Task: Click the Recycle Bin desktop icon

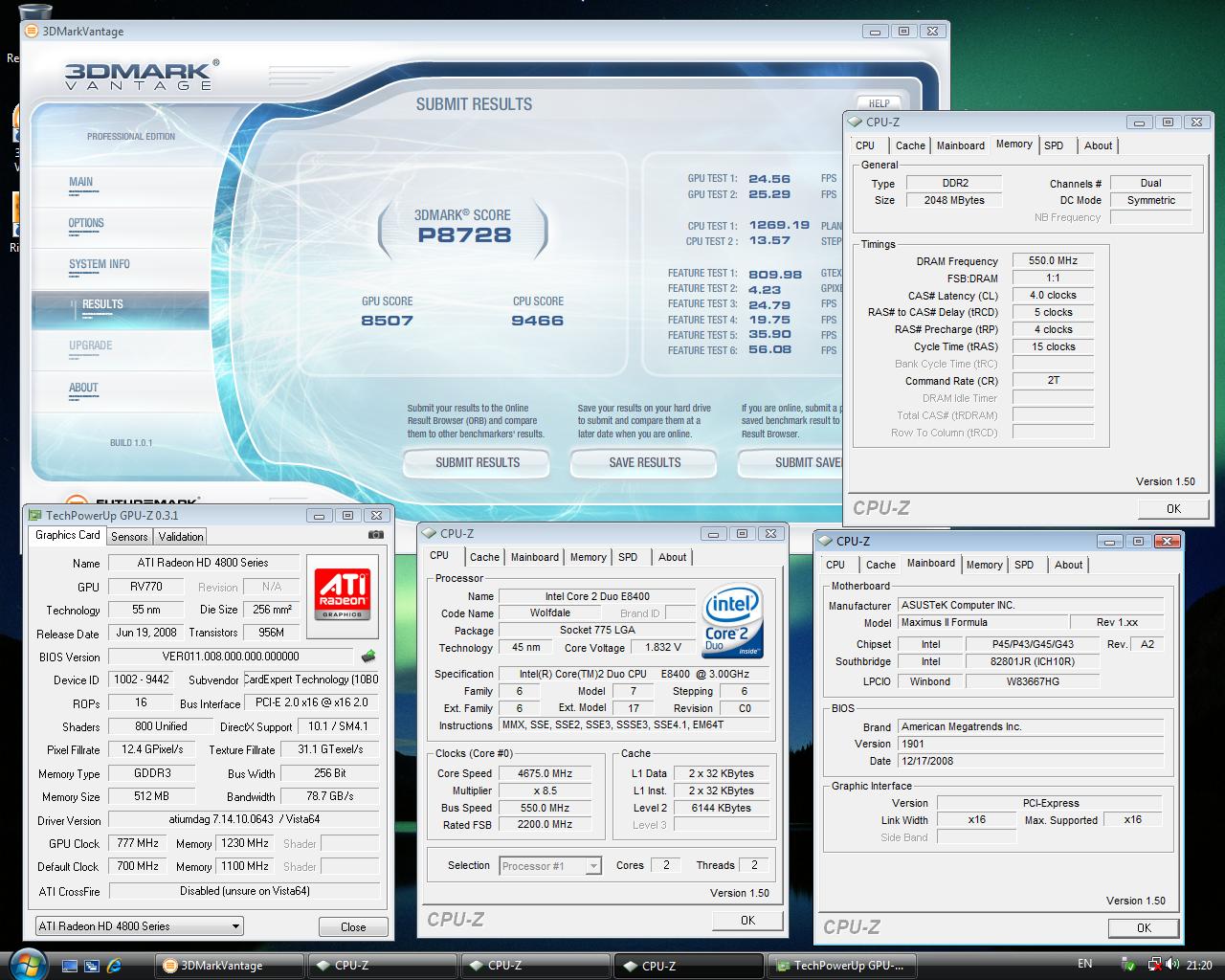Action: 34,13
